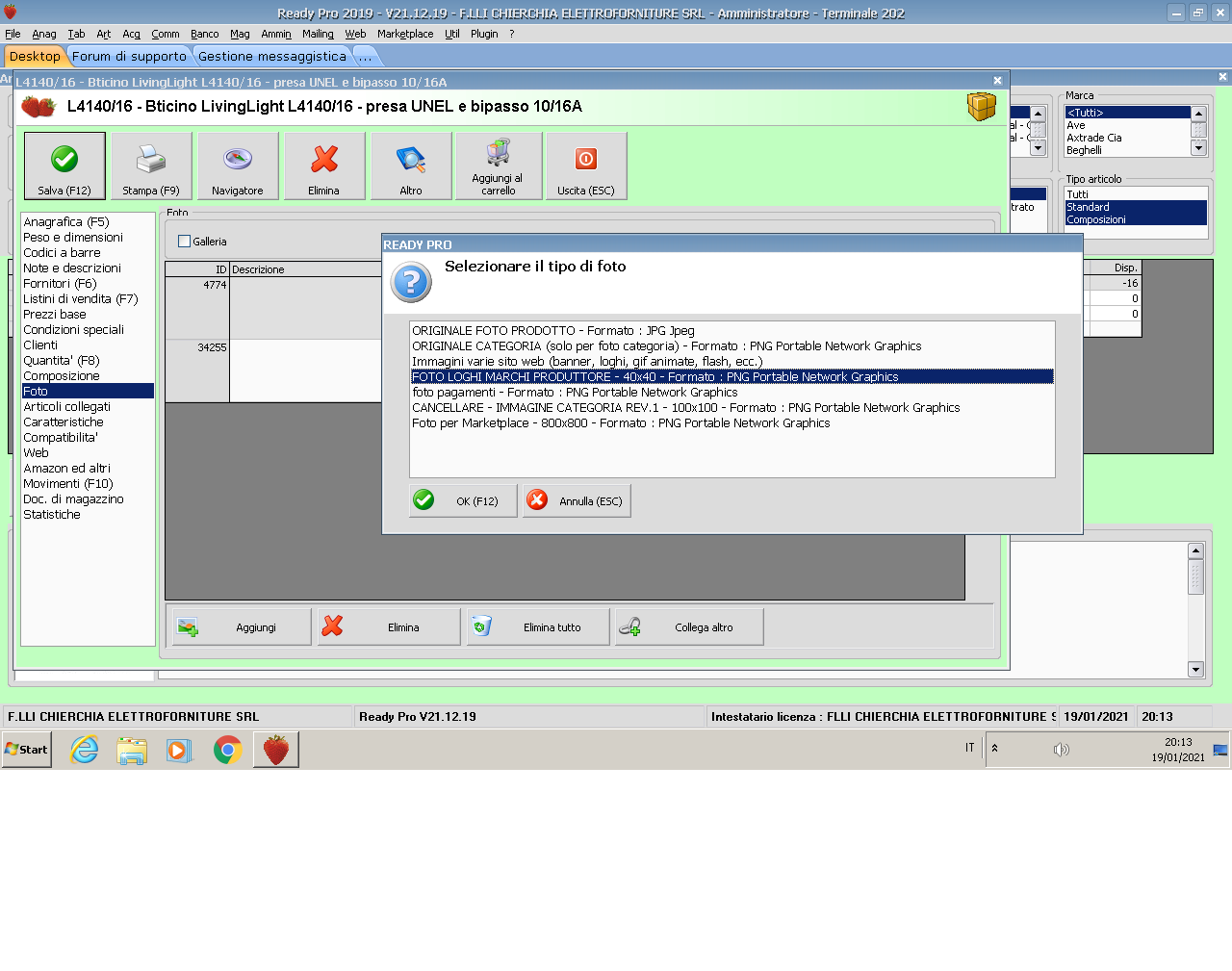Click the Collega altro link icon

(x=629, y=626)
